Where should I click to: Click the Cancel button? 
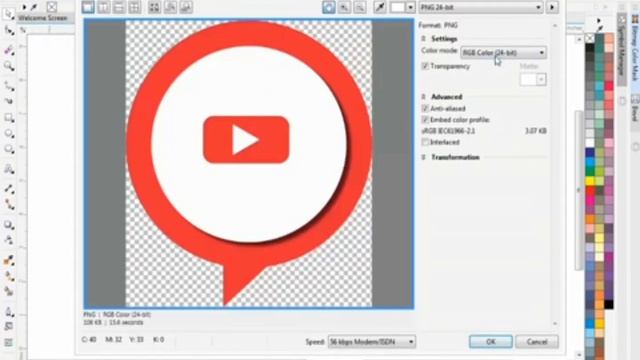537,342
